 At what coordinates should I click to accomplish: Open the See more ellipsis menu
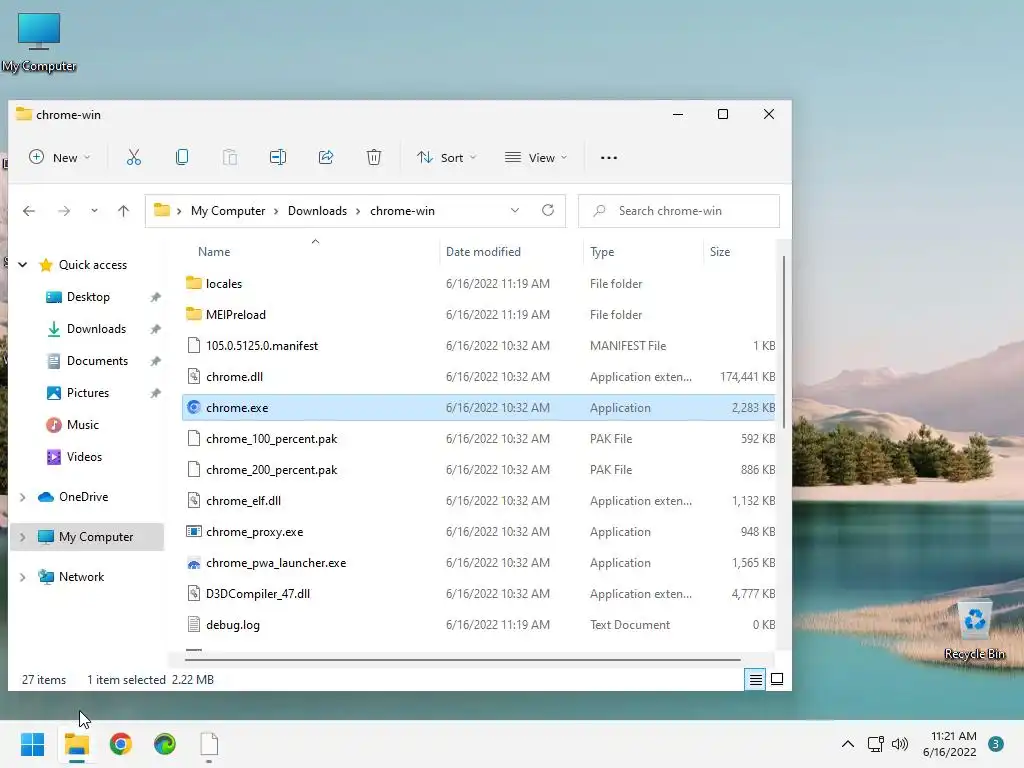609,157
